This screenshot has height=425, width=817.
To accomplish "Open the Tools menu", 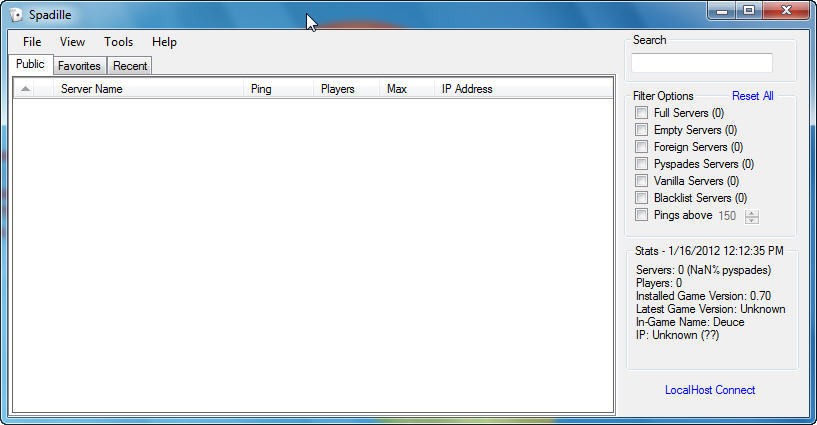I will (x=118, y=42).
